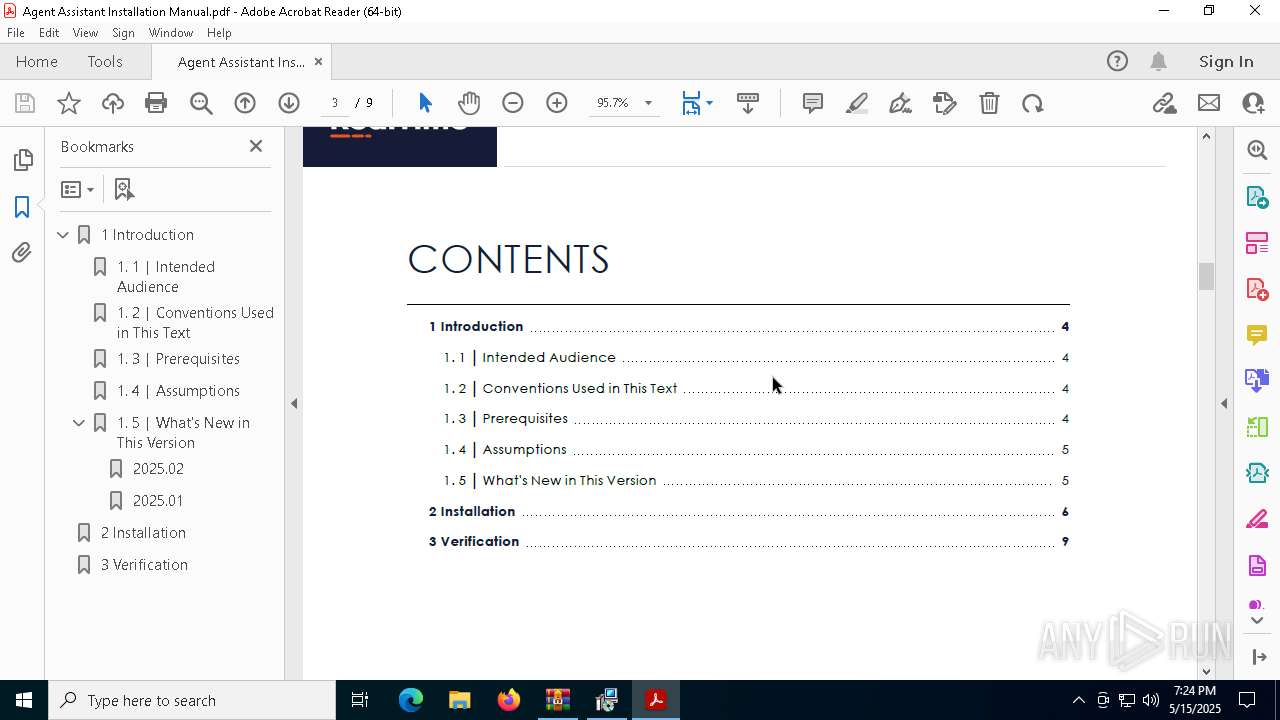Go to the previous page with the up arrow
1280x720 pixels.
pyautogui.click(x=245, y=103)
